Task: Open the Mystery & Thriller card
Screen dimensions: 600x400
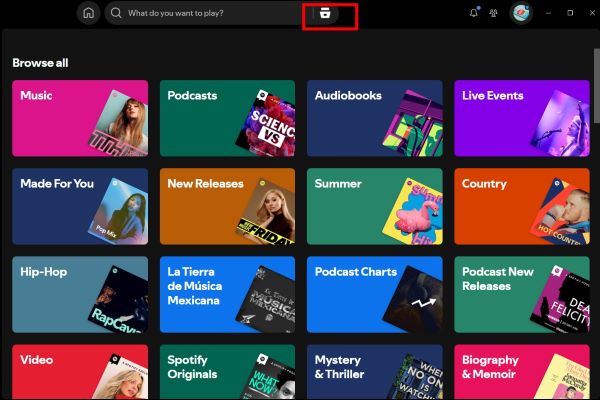Action: pos(375,372)
